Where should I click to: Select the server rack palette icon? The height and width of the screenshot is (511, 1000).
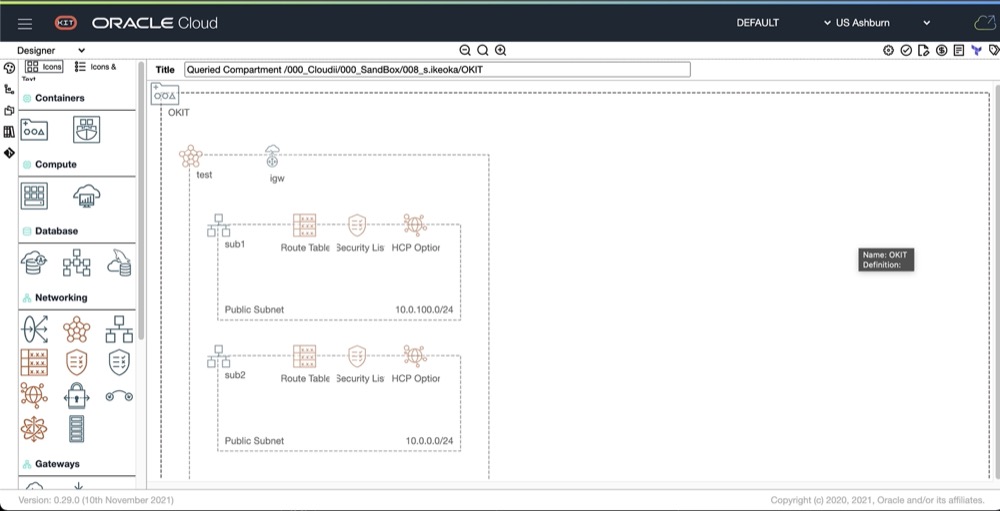click(77, 429)
